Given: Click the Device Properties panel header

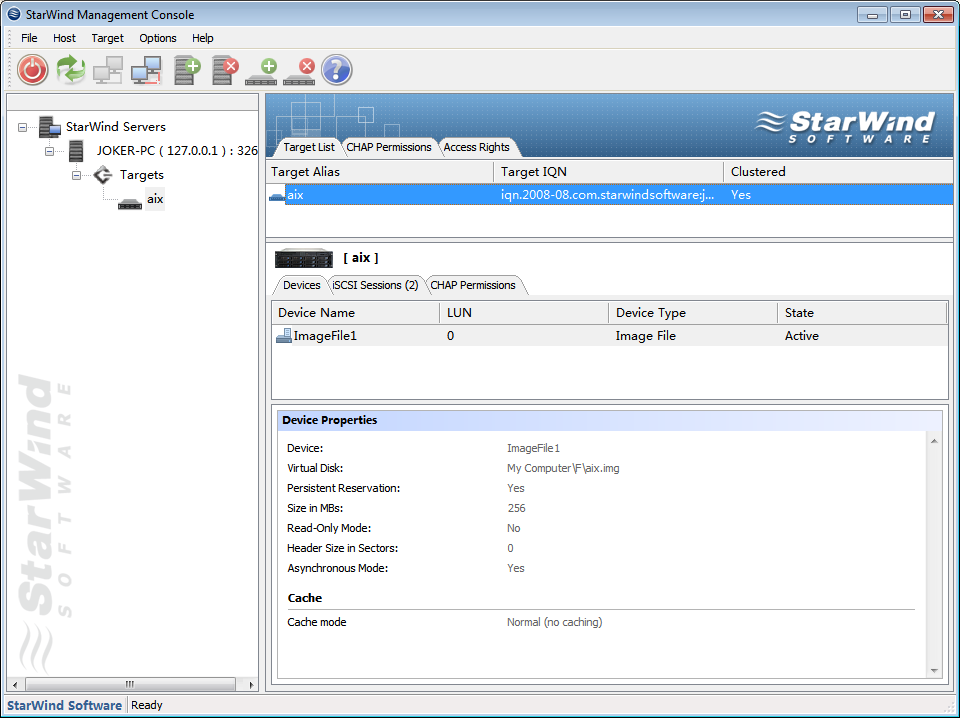Looking at the screenshot, I should point(610,421).
